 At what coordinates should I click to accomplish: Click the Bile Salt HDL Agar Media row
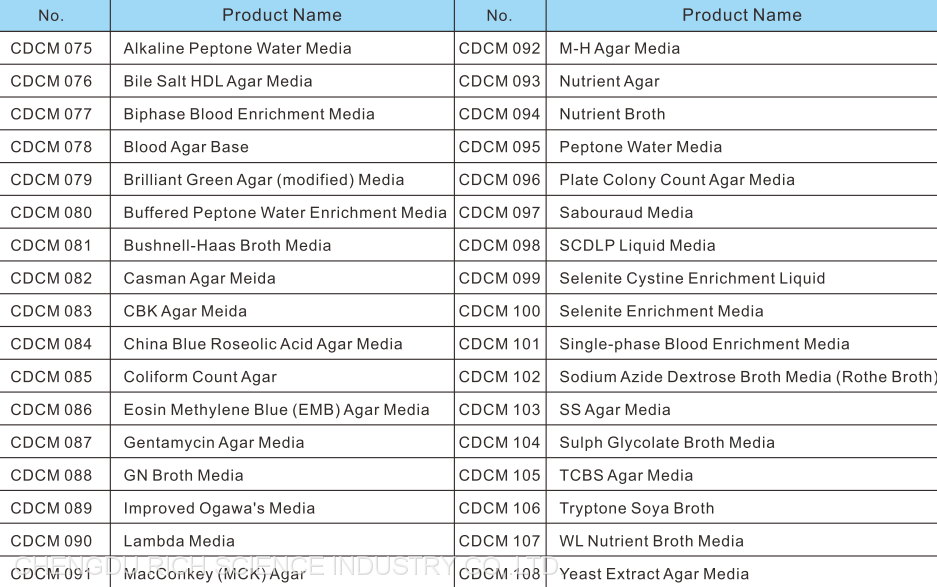point(218,81)
